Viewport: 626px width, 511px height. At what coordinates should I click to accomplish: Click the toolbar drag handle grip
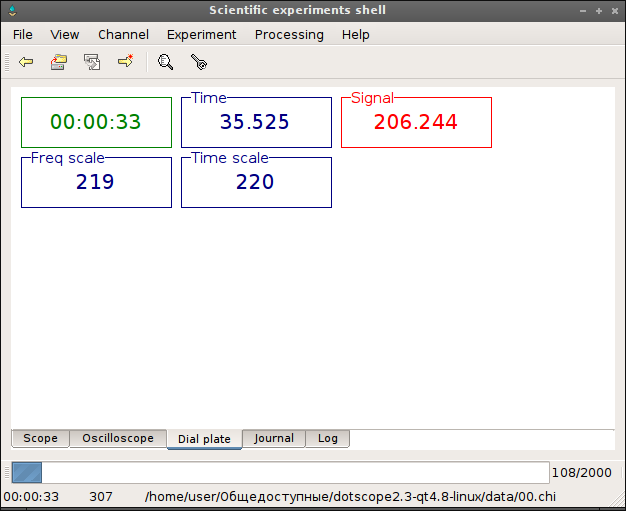click(x=6, y=62)
